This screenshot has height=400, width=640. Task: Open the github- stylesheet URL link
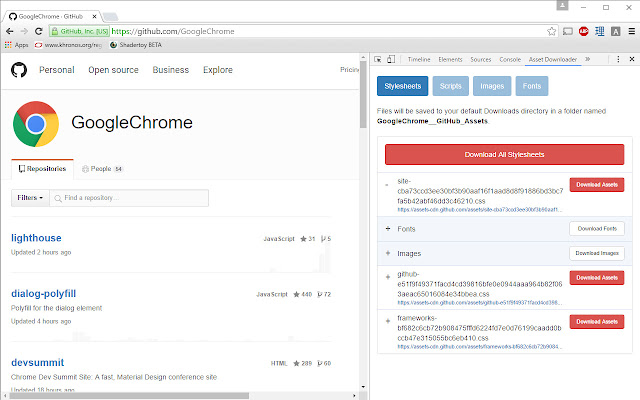tap(480, 303)
